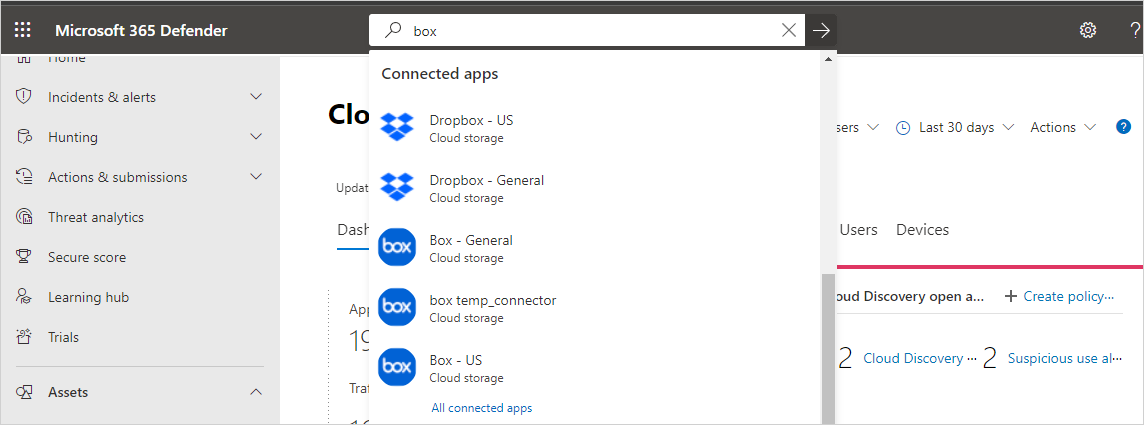
Task: Choose the Dropbox - General app result
Action: [486, 188]
